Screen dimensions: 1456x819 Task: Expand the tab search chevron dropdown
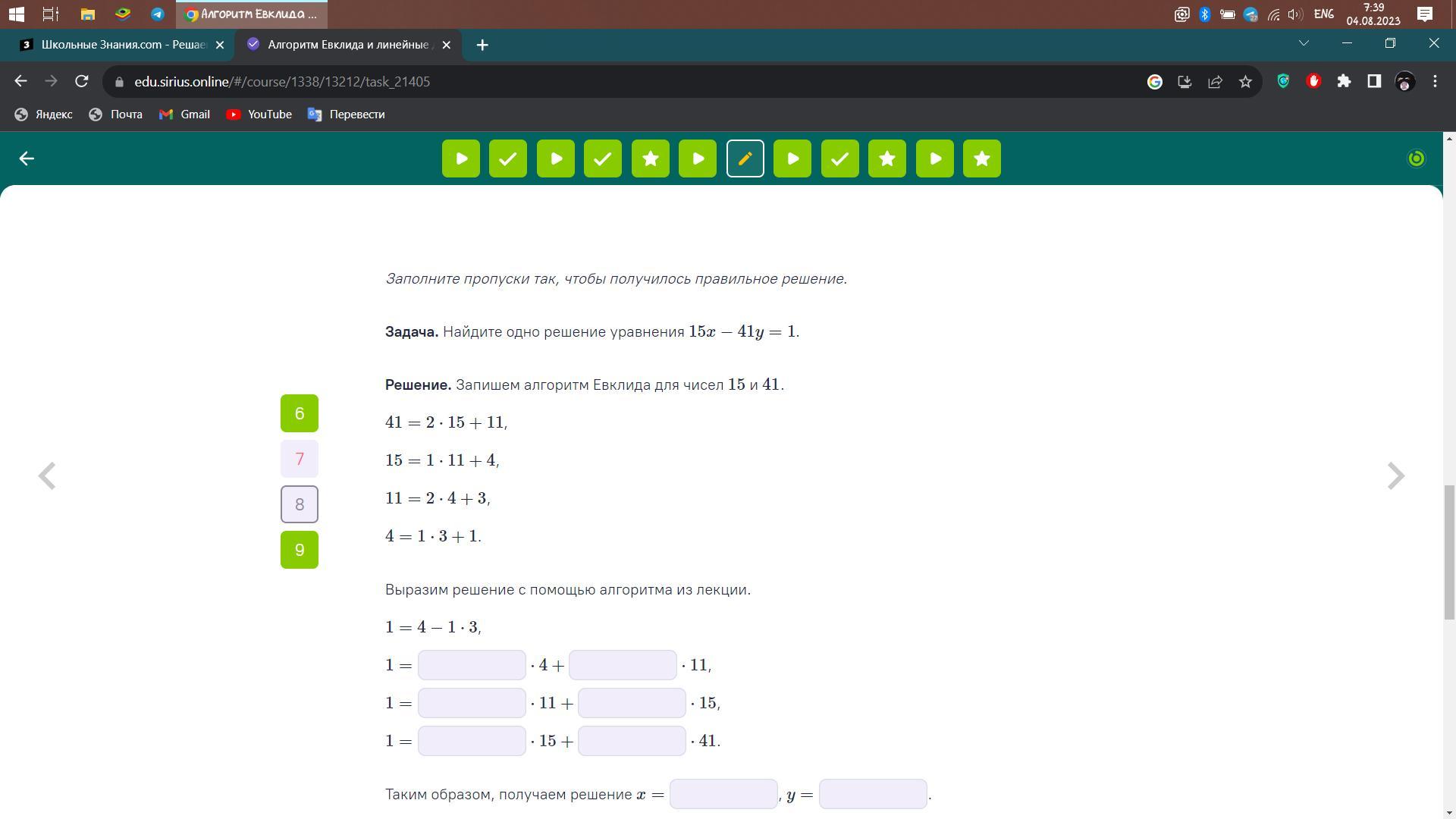click(1304, 43)
